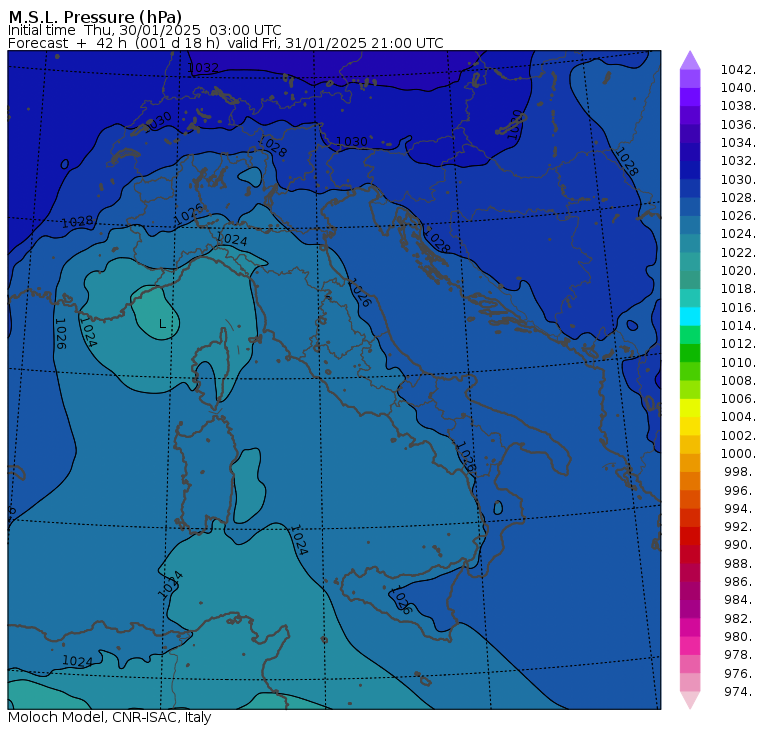
Task: Pick the dark blue swatch between 1030 and 1032
Action: pos(690,170)
